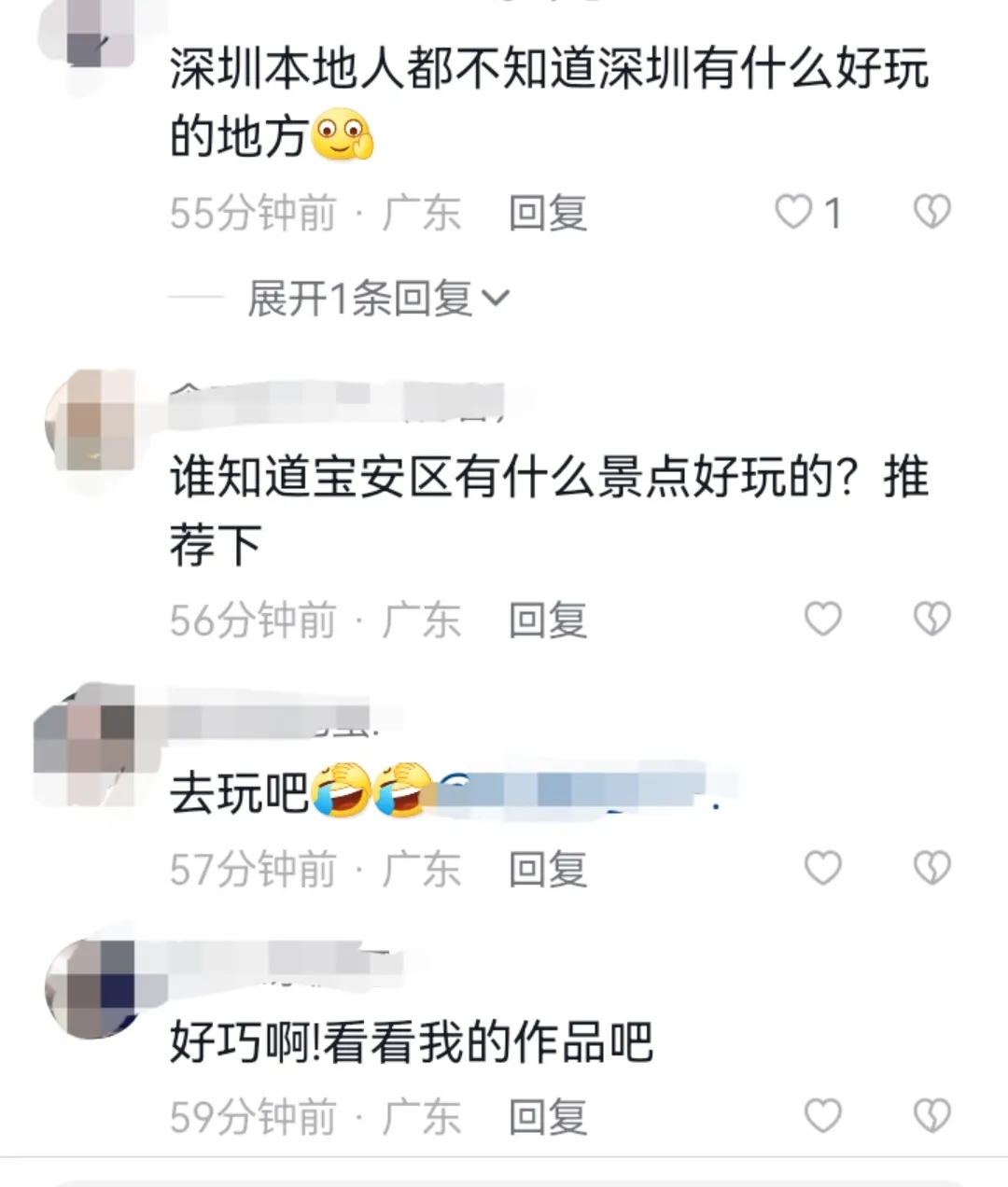Open avatar of 好巧啊 commenter

(x=91, y=989)
